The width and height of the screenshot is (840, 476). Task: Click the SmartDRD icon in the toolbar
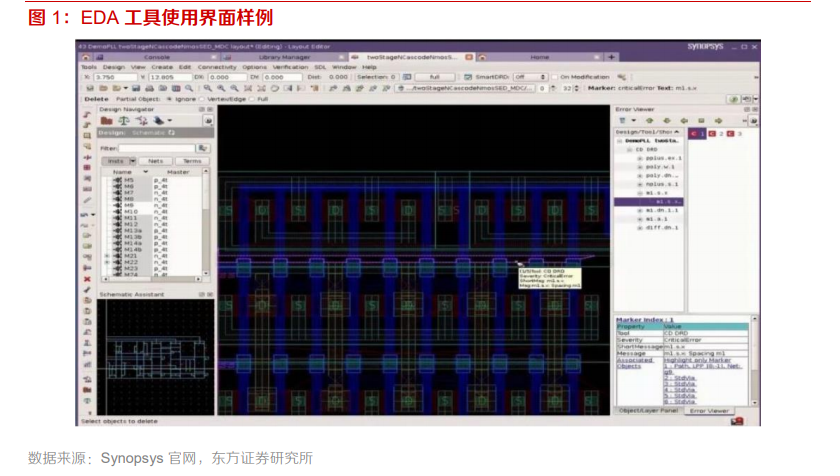click(x=468, y=77)
